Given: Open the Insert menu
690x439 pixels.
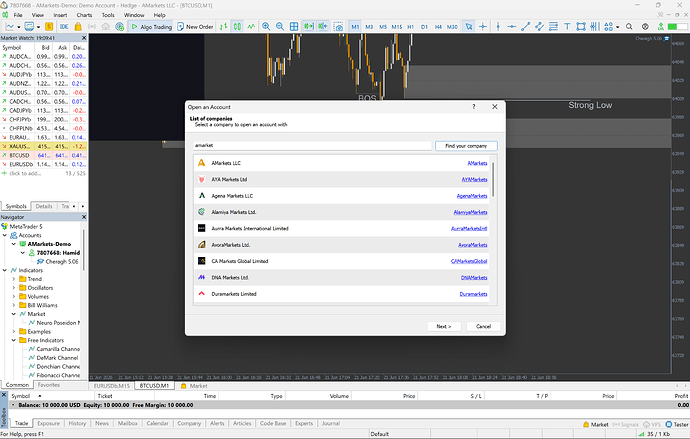Looking at the screenshot, I should [x=60, y=15].
